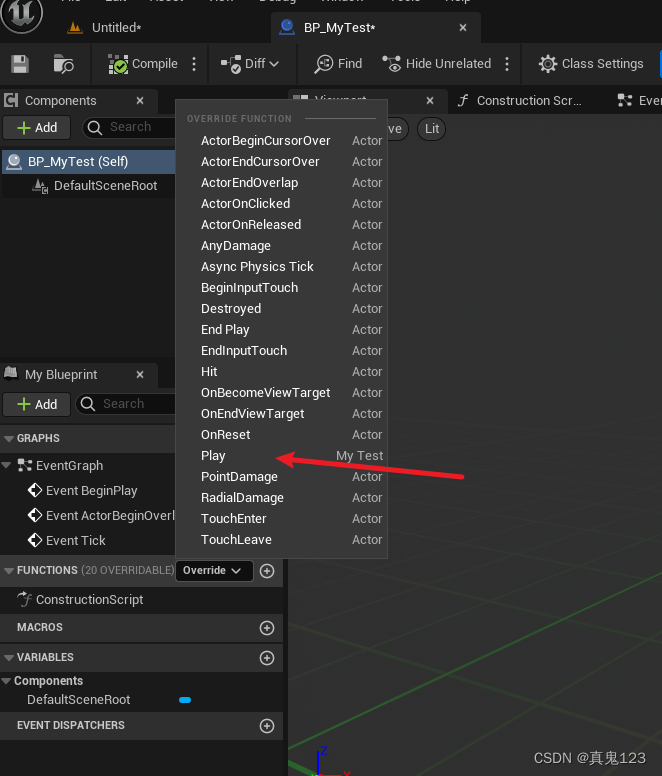
Task: Click Add button in Components panel
Action: (x=37, y=128)
